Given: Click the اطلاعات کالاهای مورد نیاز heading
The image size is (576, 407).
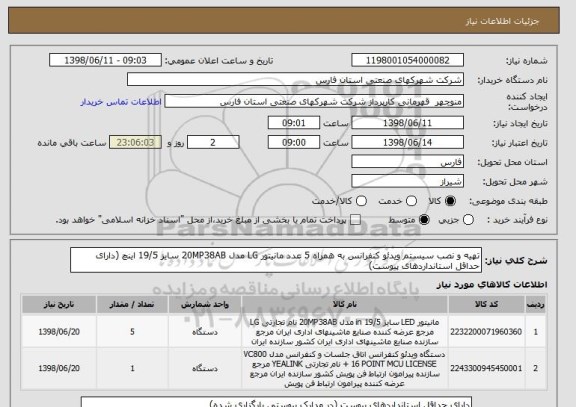Looking at the screenshot, I should (492, 284).
